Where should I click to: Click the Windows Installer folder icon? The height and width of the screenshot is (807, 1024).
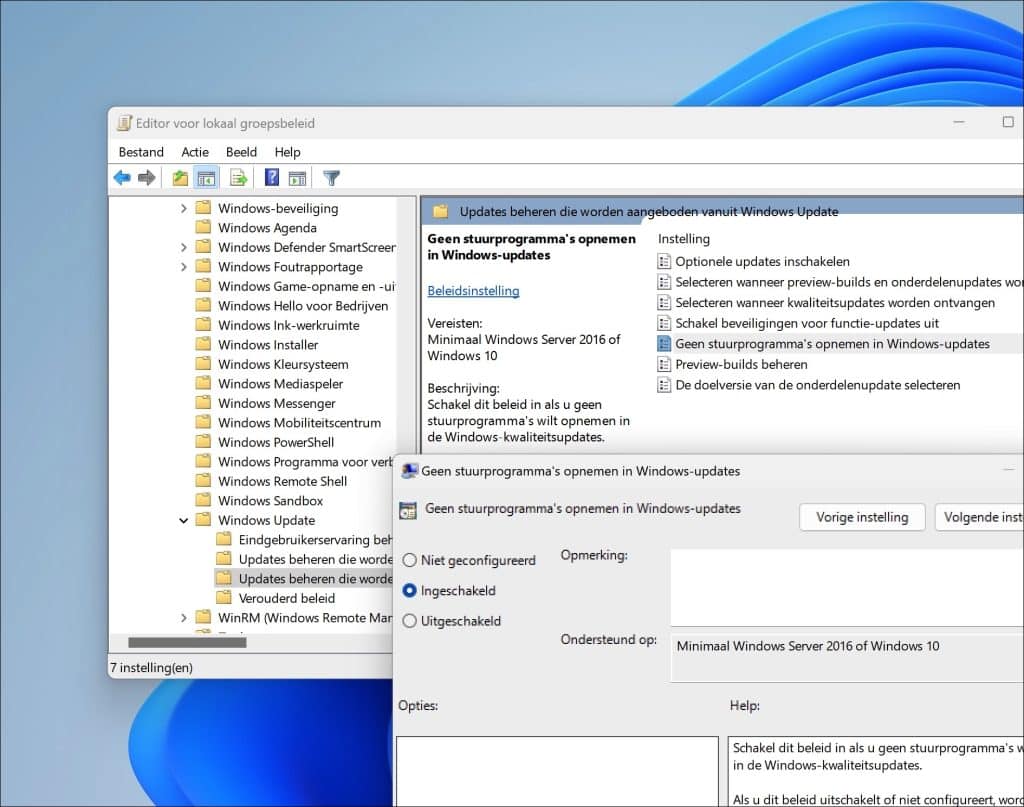(x=204, y=344)
